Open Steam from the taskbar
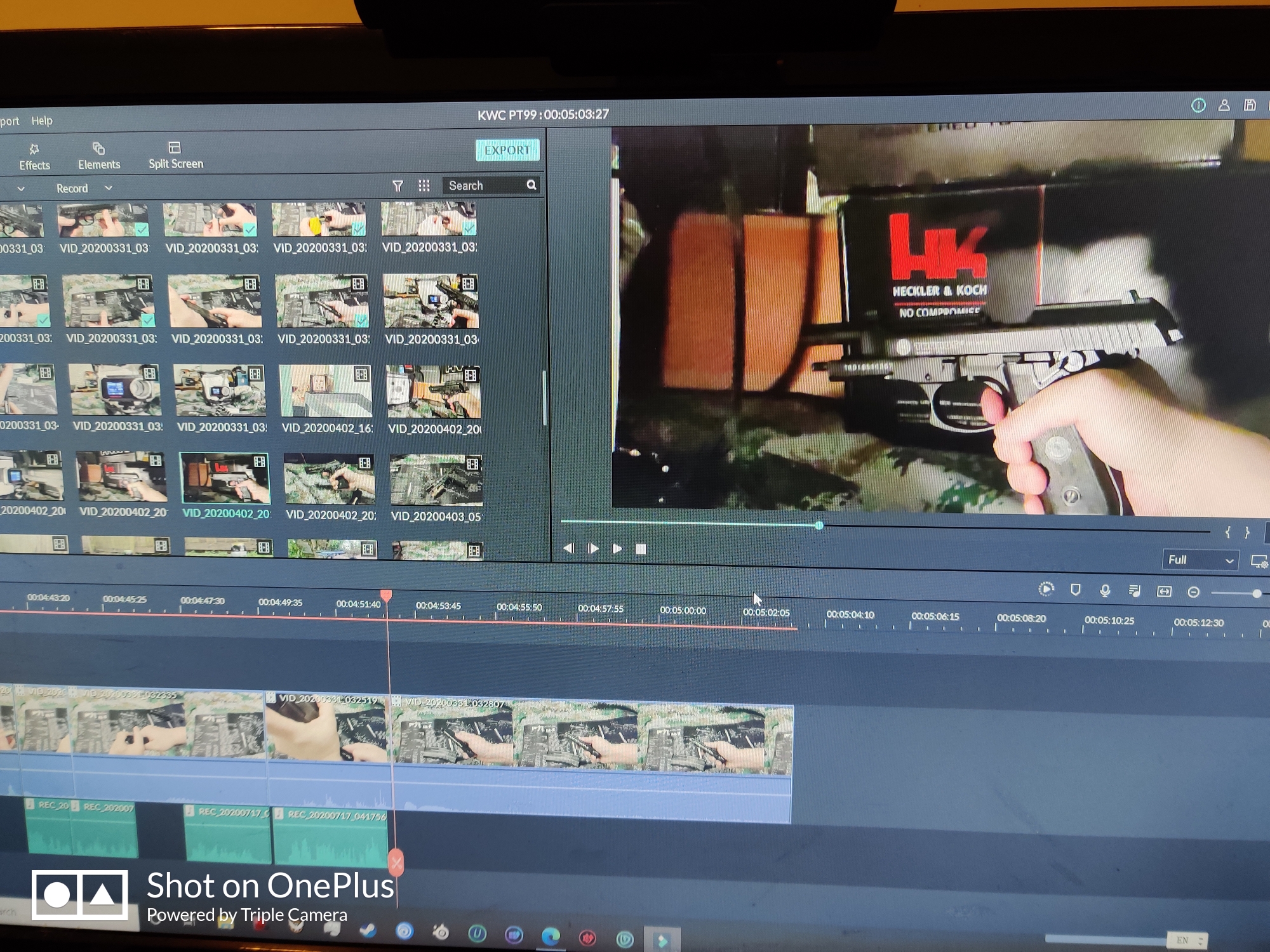 click(x=368, y=931)
